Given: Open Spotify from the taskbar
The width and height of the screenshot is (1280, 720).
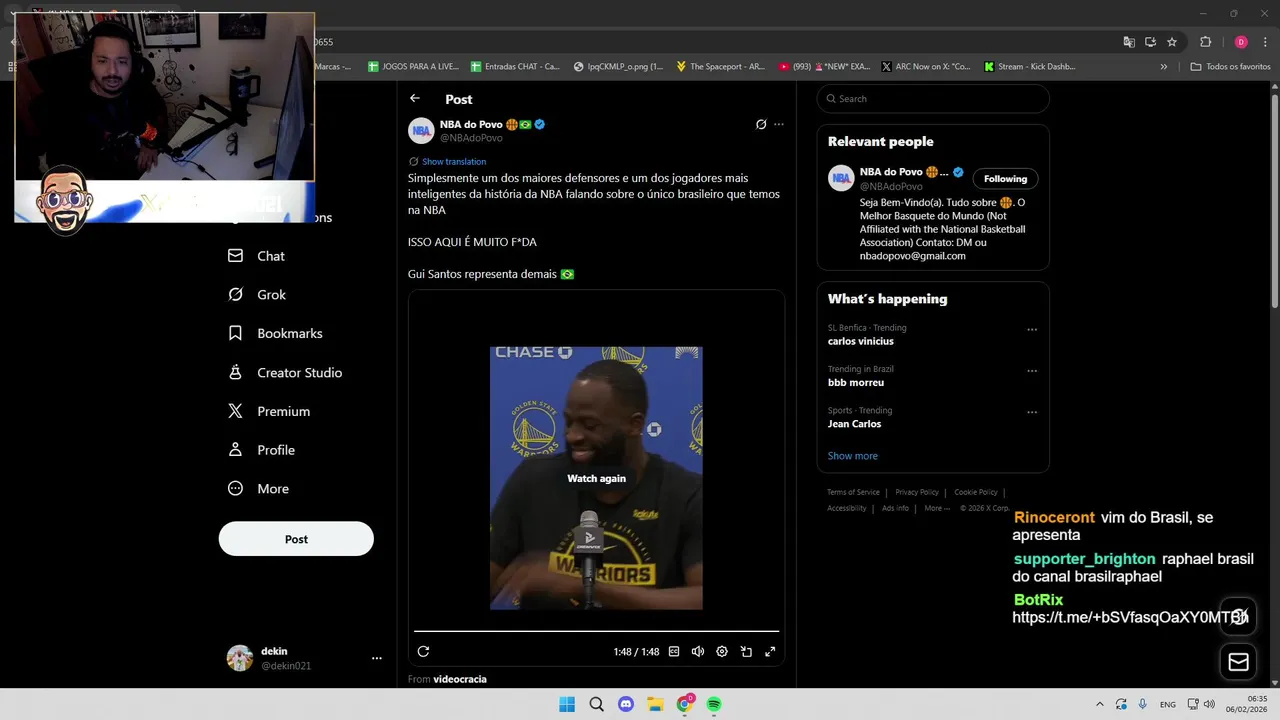Looking at the screenshot, I should (714, 704).
